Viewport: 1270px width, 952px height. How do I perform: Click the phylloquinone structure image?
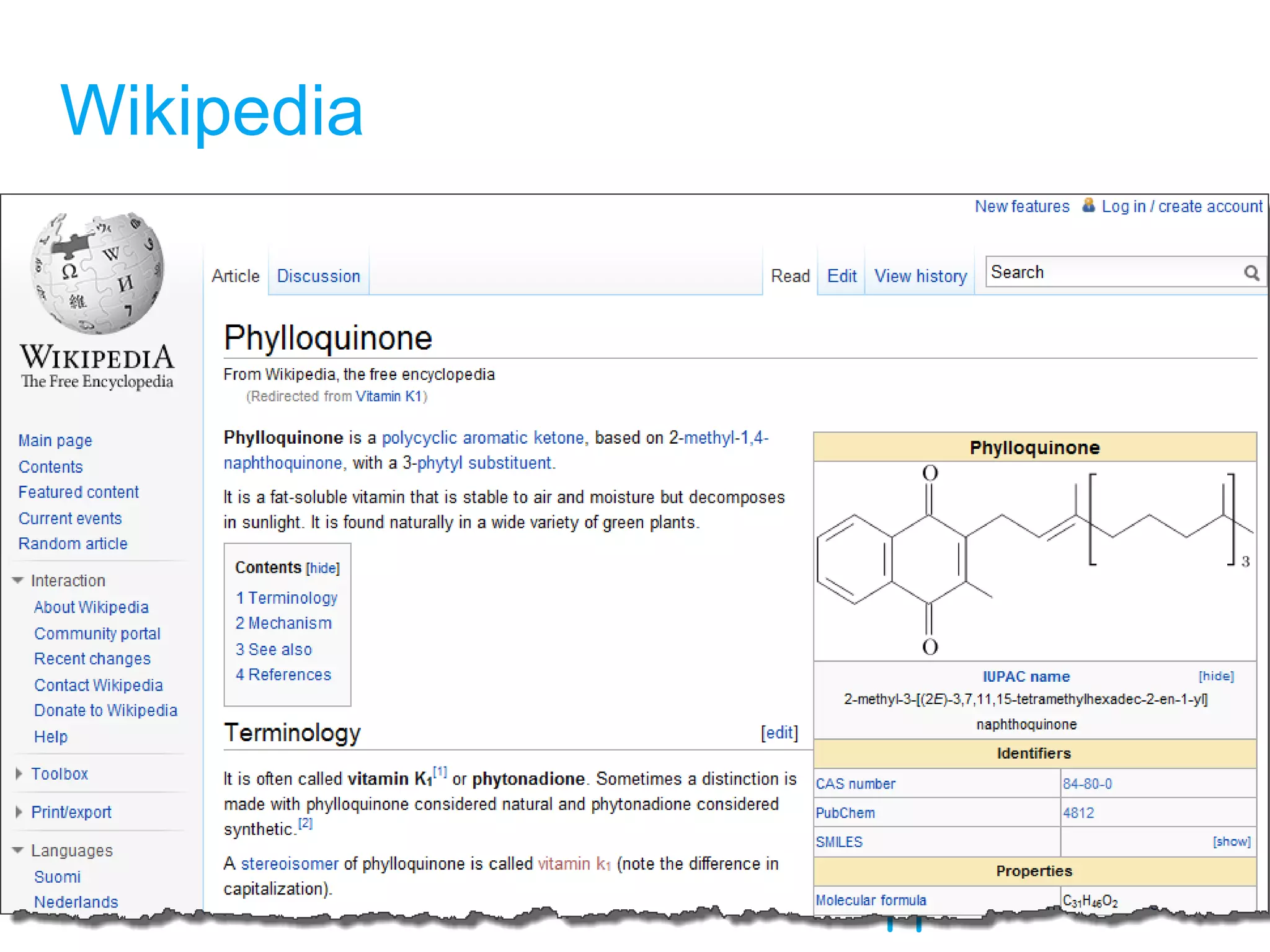coord(1035,560)
